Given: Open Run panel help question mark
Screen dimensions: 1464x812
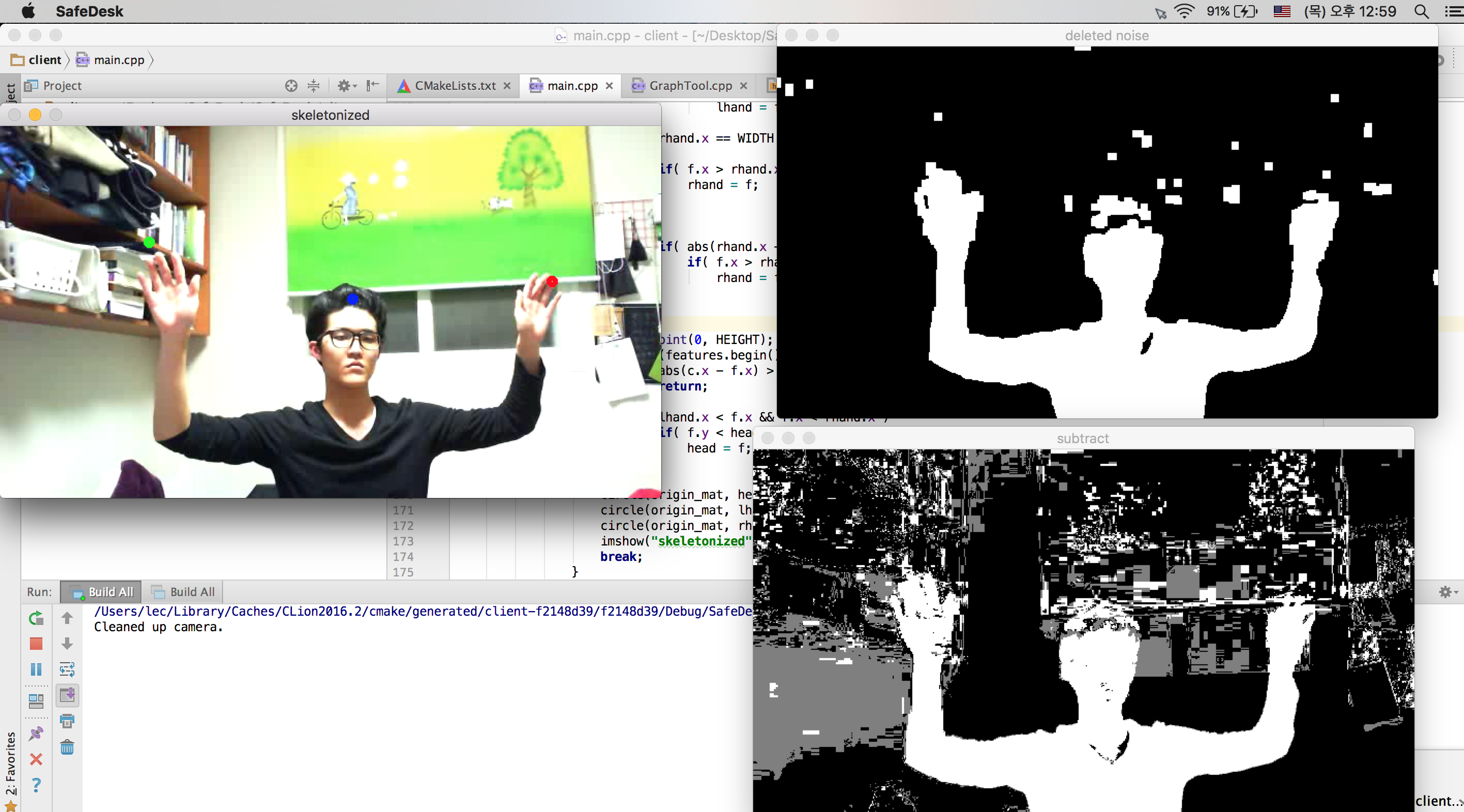Looking at the screenshot, I should coord(36,785).
